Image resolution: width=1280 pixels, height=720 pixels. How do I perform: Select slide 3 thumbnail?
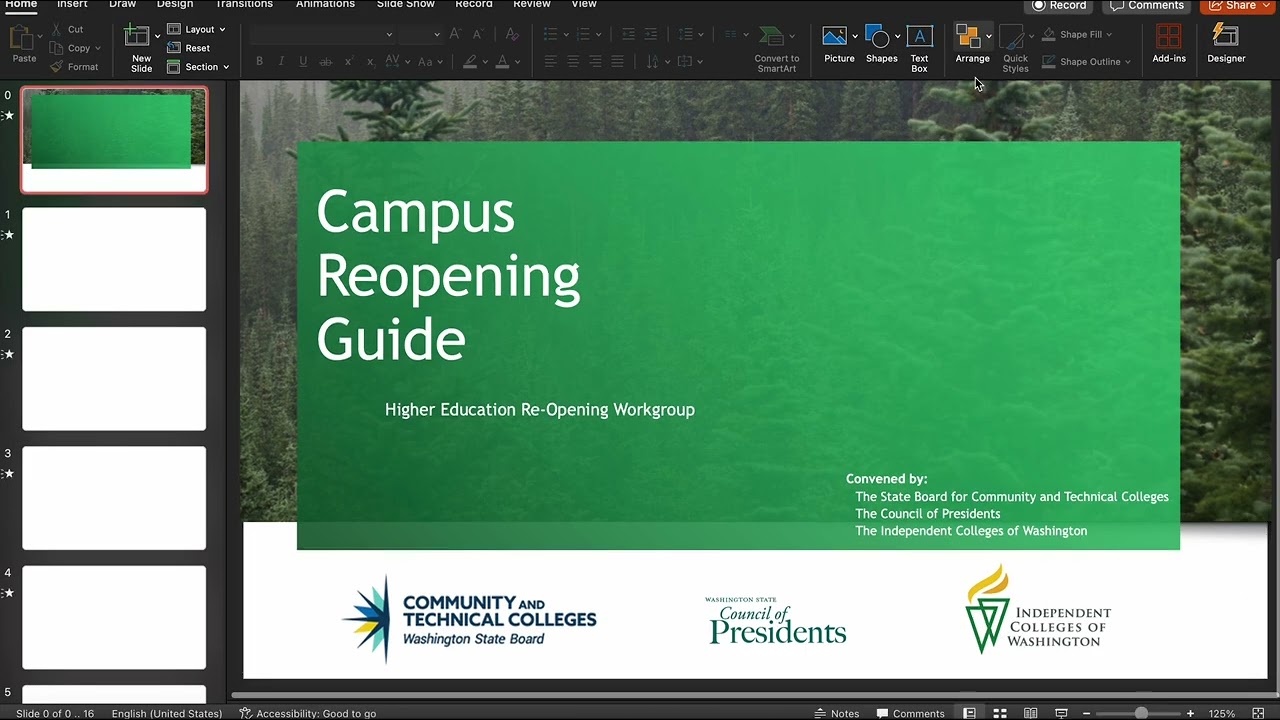(114, 498)
